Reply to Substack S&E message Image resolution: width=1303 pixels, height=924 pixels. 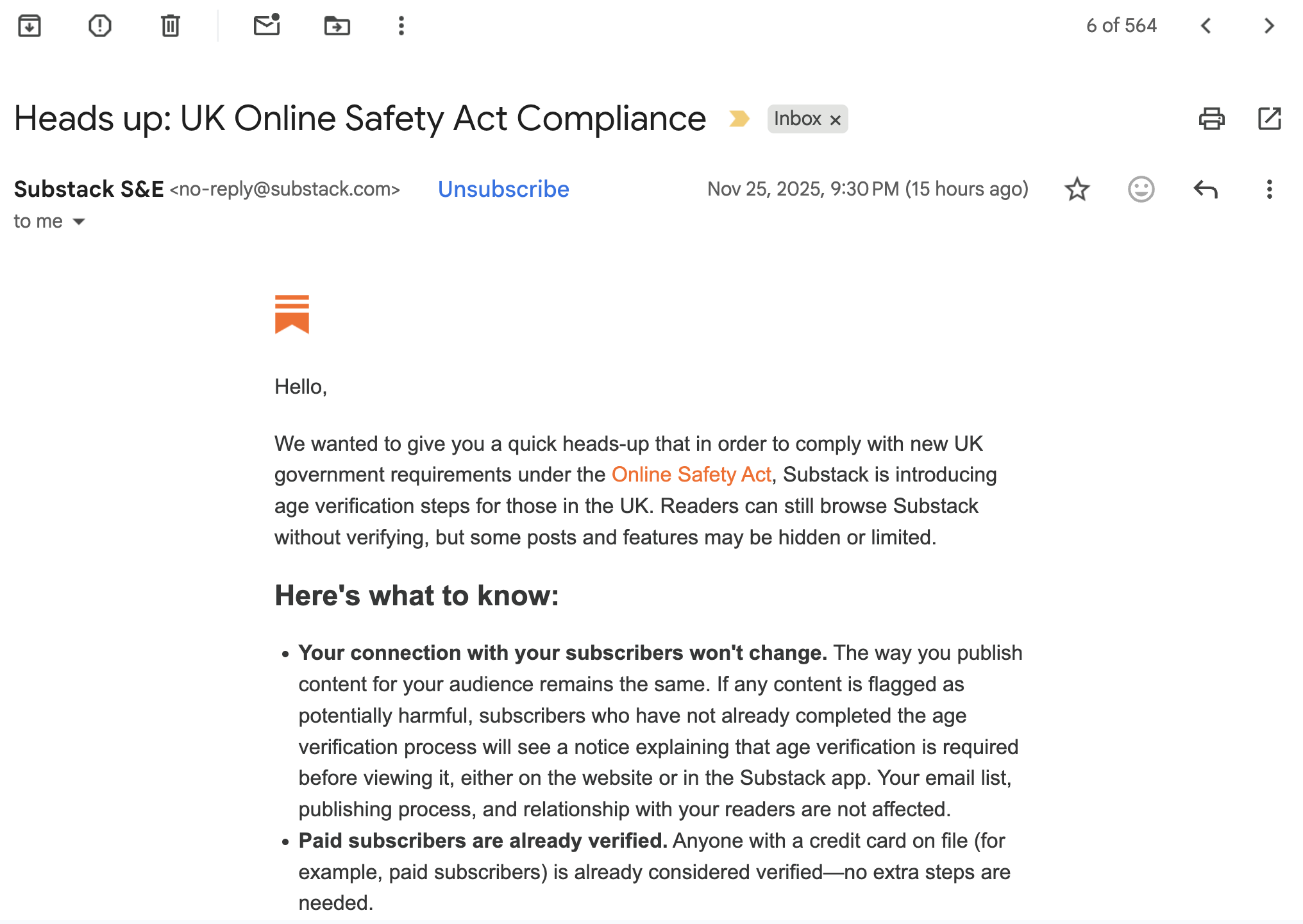click(x=1206, y=189)
